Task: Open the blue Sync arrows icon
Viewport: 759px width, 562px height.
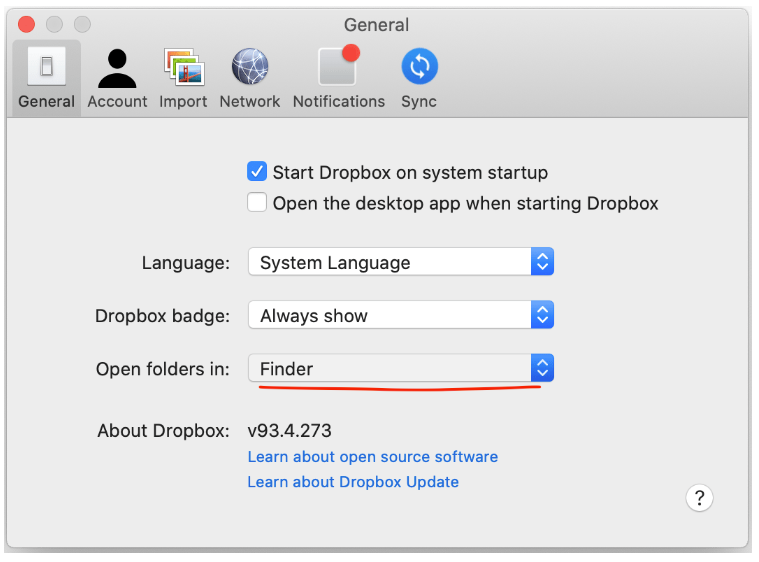Action: [x=419, y=67]
